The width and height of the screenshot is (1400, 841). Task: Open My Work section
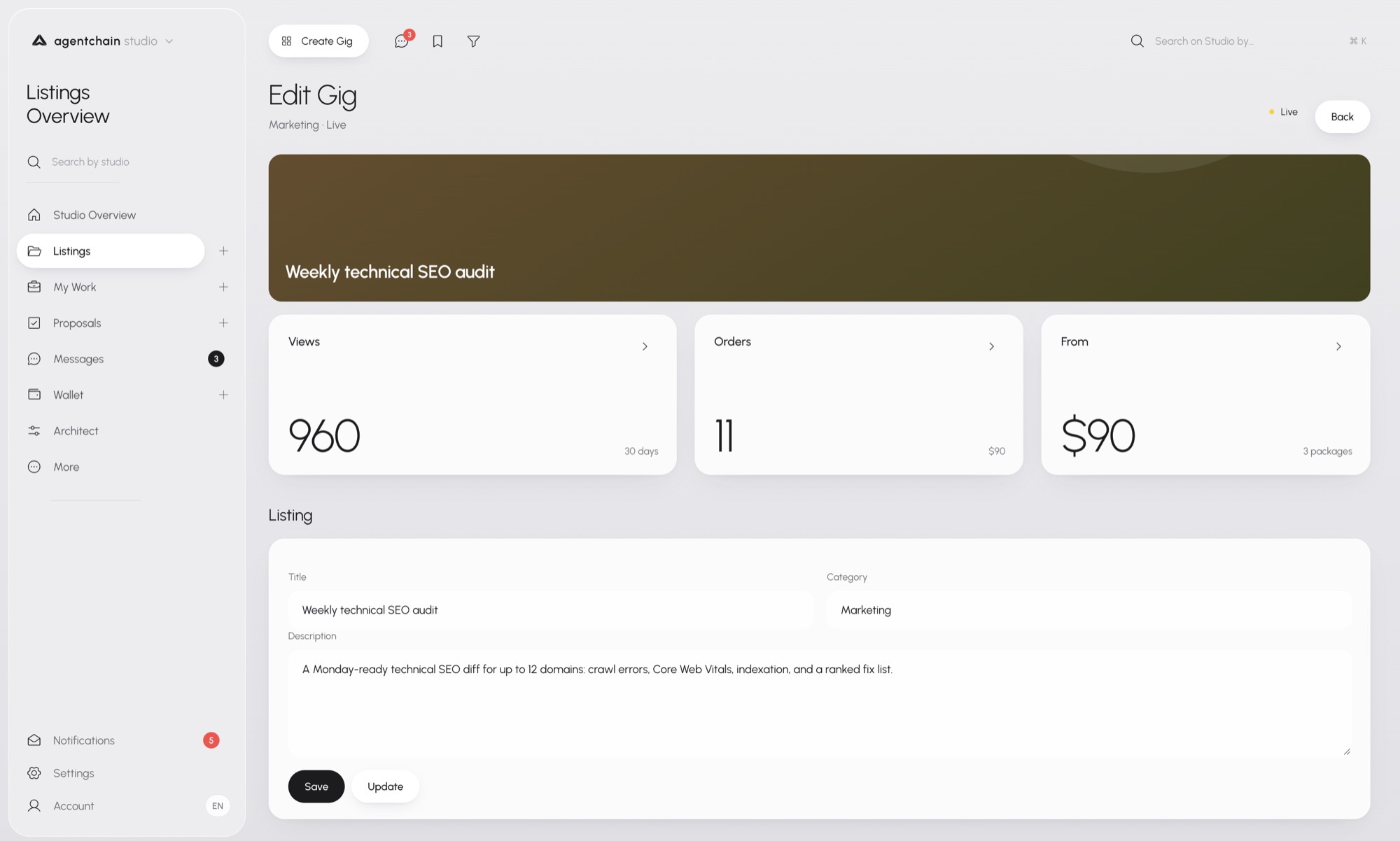point(74,287)
